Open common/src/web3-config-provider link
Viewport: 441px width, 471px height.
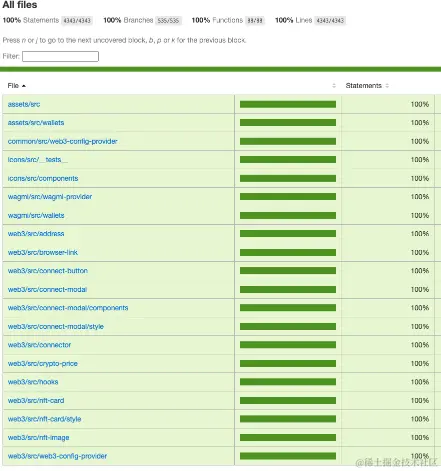tap(62, 141)
